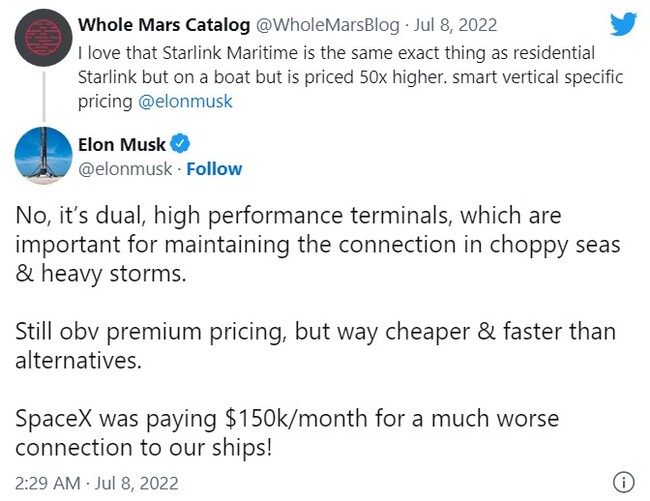Click the 'SpaceX was paying $150k/month' paragraph
The width and height of the screenshot is (650, 501).
click(x=287, y=433)
